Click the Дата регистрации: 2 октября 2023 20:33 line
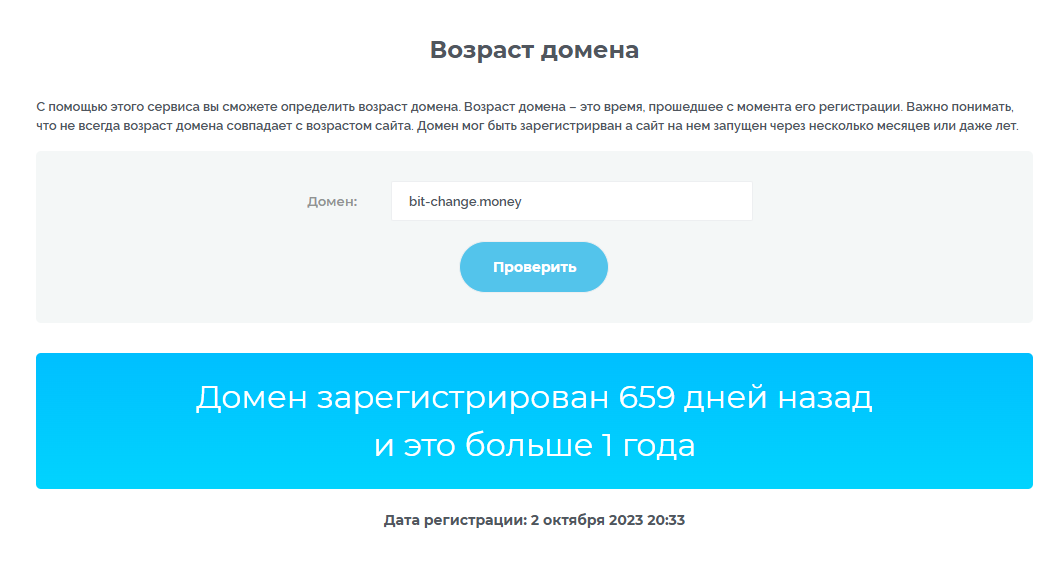The width and height of the screenshot is (1064, 566). tap(534, 520)
